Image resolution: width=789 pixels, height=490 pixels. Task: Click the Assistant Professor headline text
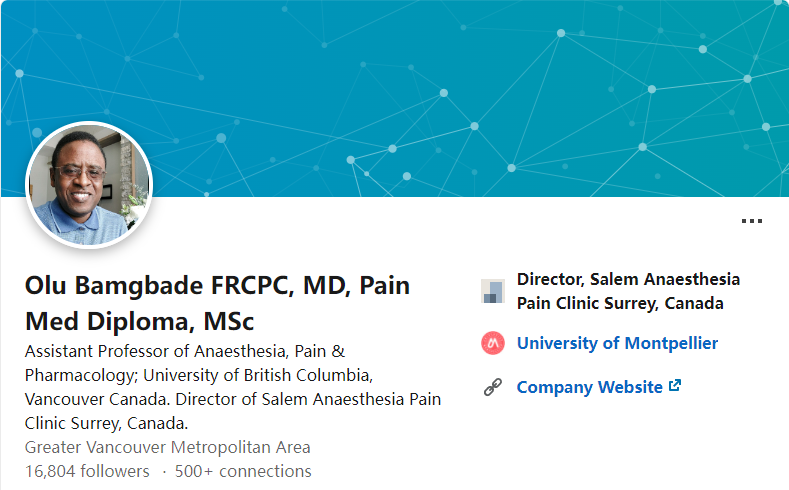pyautogui.click(x=185, y=351)
